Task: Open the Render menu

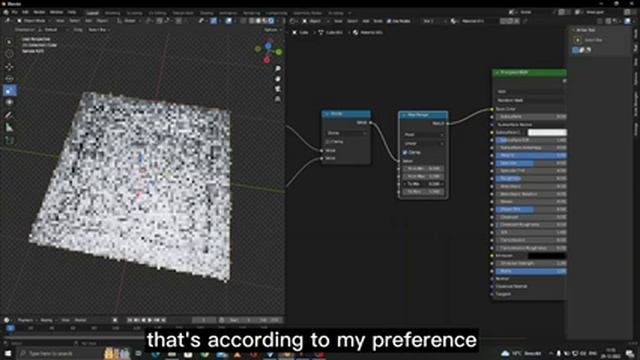Action: [x=39, y=12]
